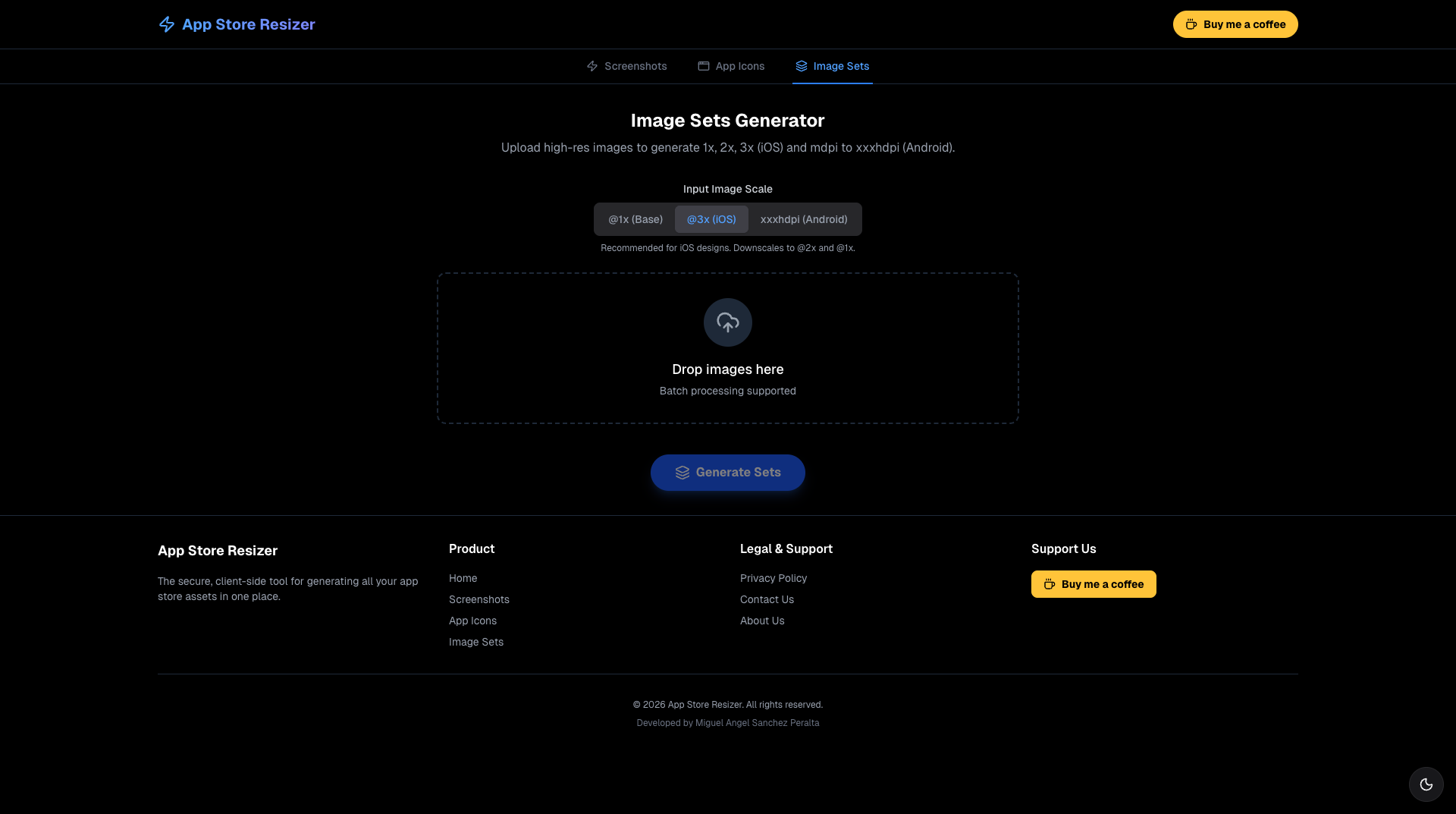This screenshot has width=1456, height=814.
Task: Open the Screenshots footer link
Action: pos(479,599)
